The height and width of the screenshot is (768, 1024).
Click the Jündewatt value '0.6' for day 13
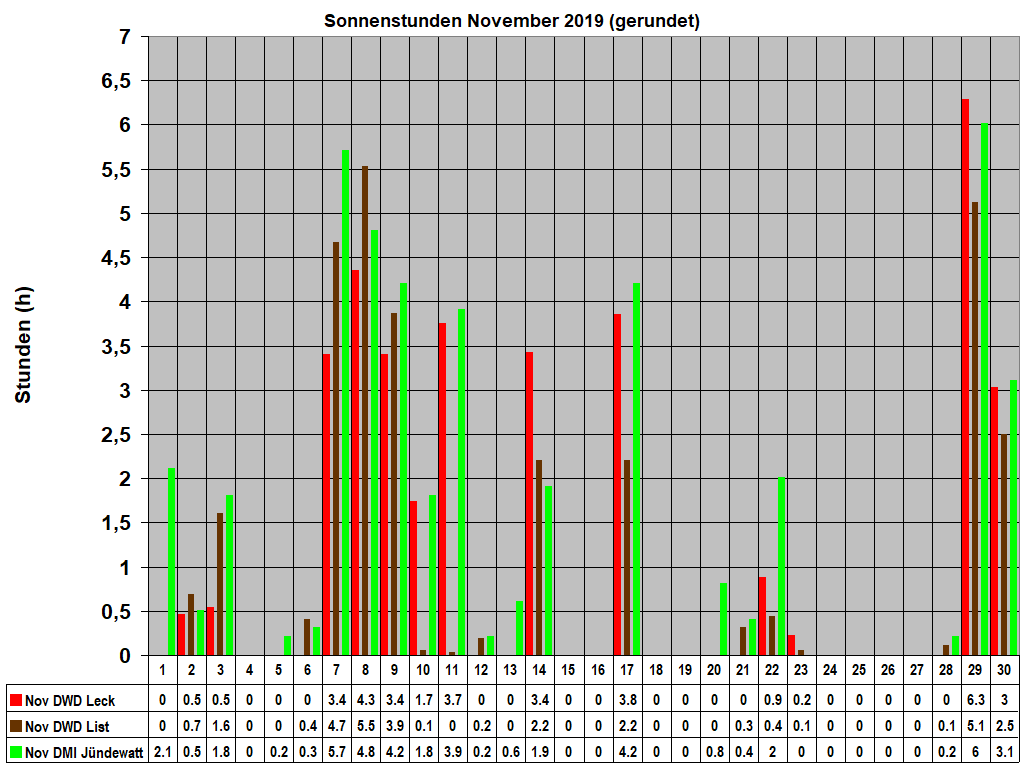pos(511,752)
